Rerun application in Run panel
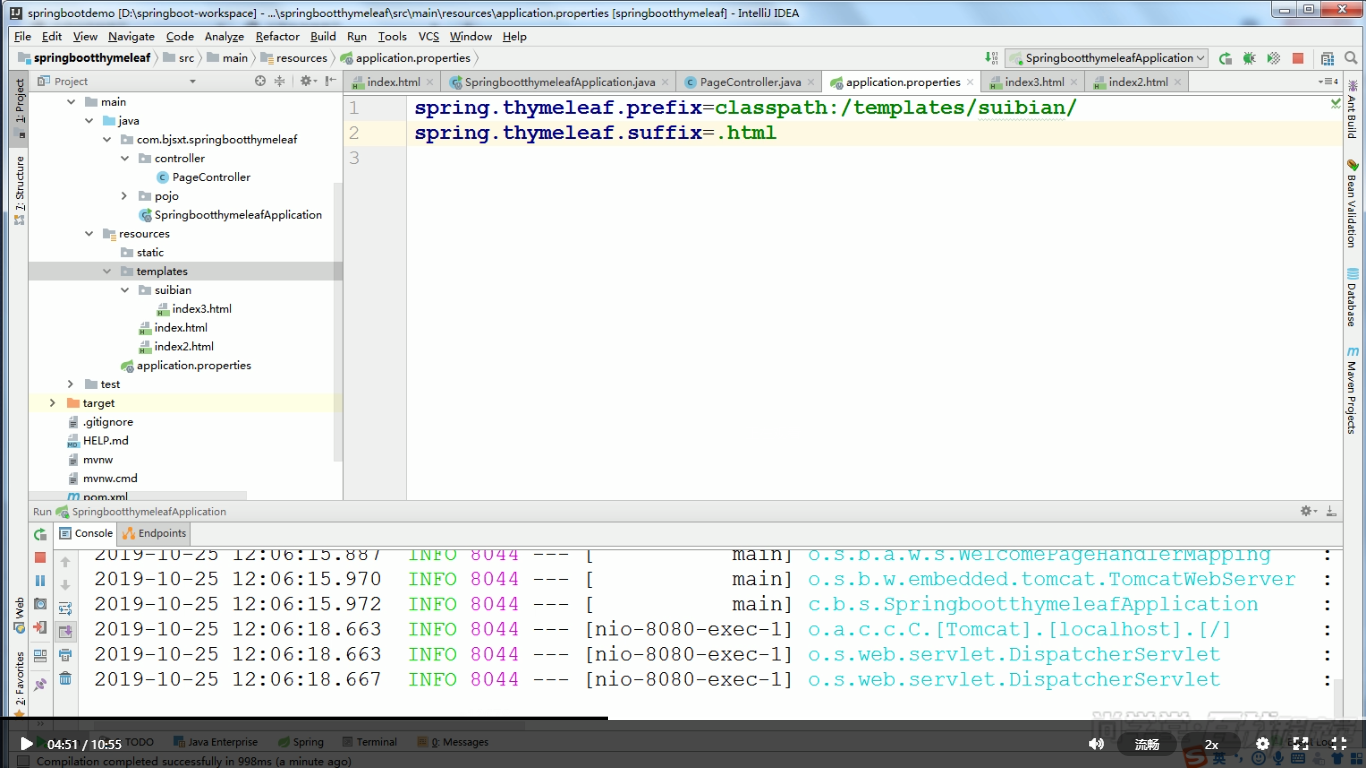1366x768 pixels. coord(40,535)
